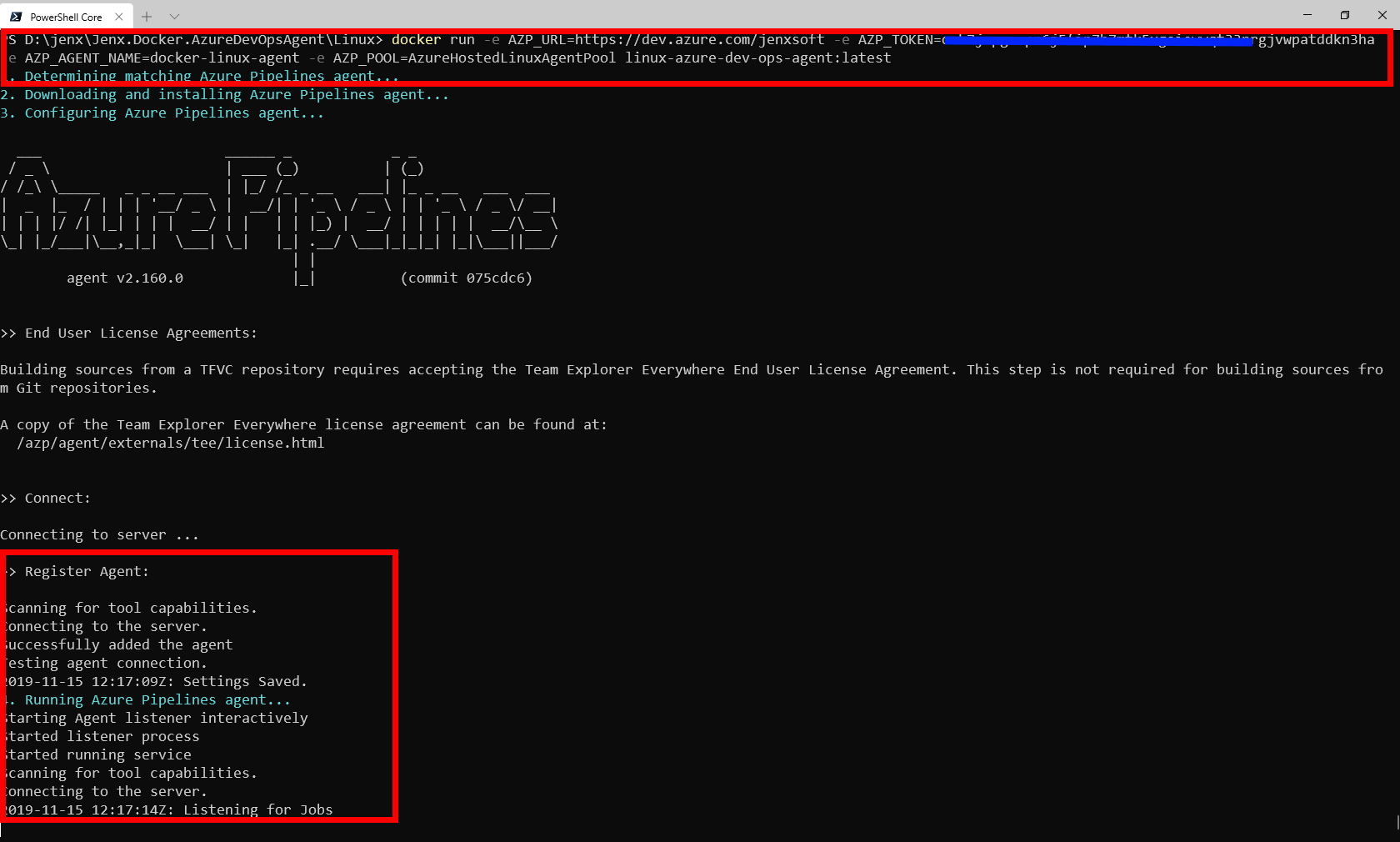The height and width of the screenshot is (842, 1400).
Task: Minimize the terminal window
Action: click(1307, 15)
